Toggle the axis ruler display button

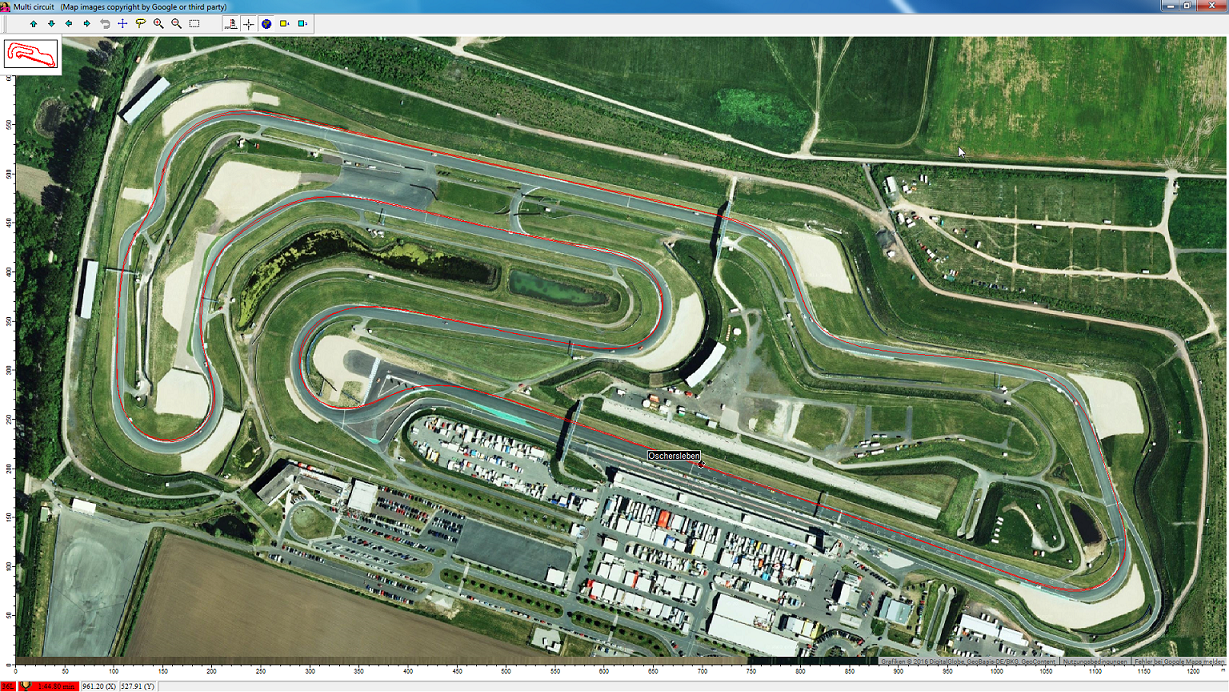click(x=231, y=23)
